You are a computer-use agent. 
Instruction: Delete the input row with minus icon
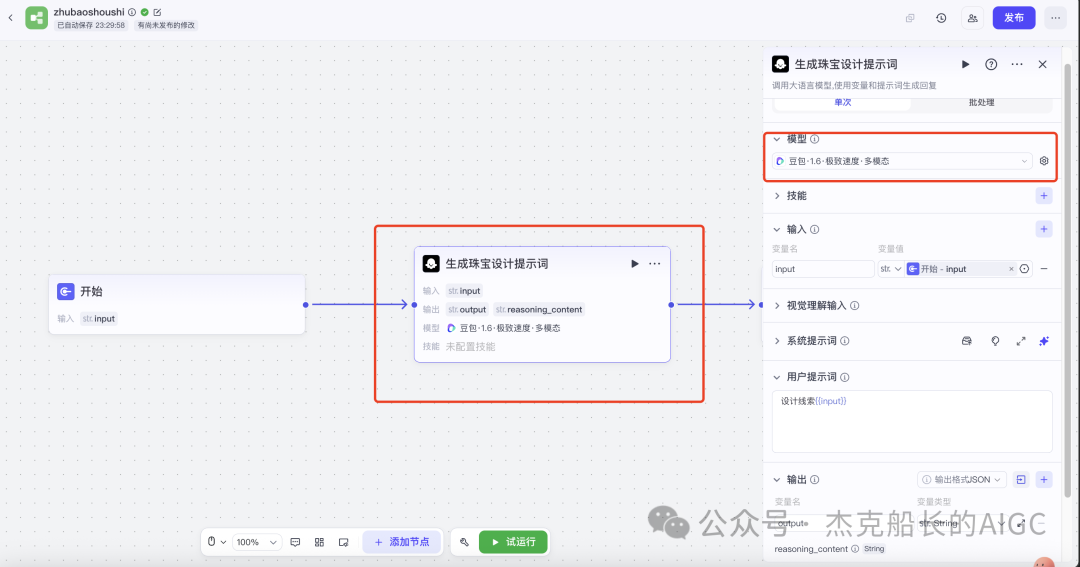click(1043, 269)
